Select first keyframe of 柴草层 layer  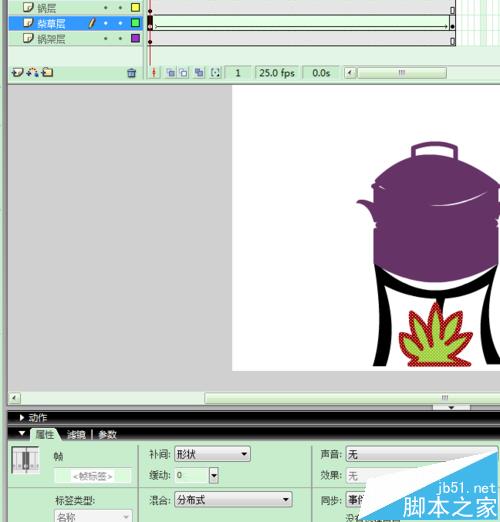click(150, 23)
